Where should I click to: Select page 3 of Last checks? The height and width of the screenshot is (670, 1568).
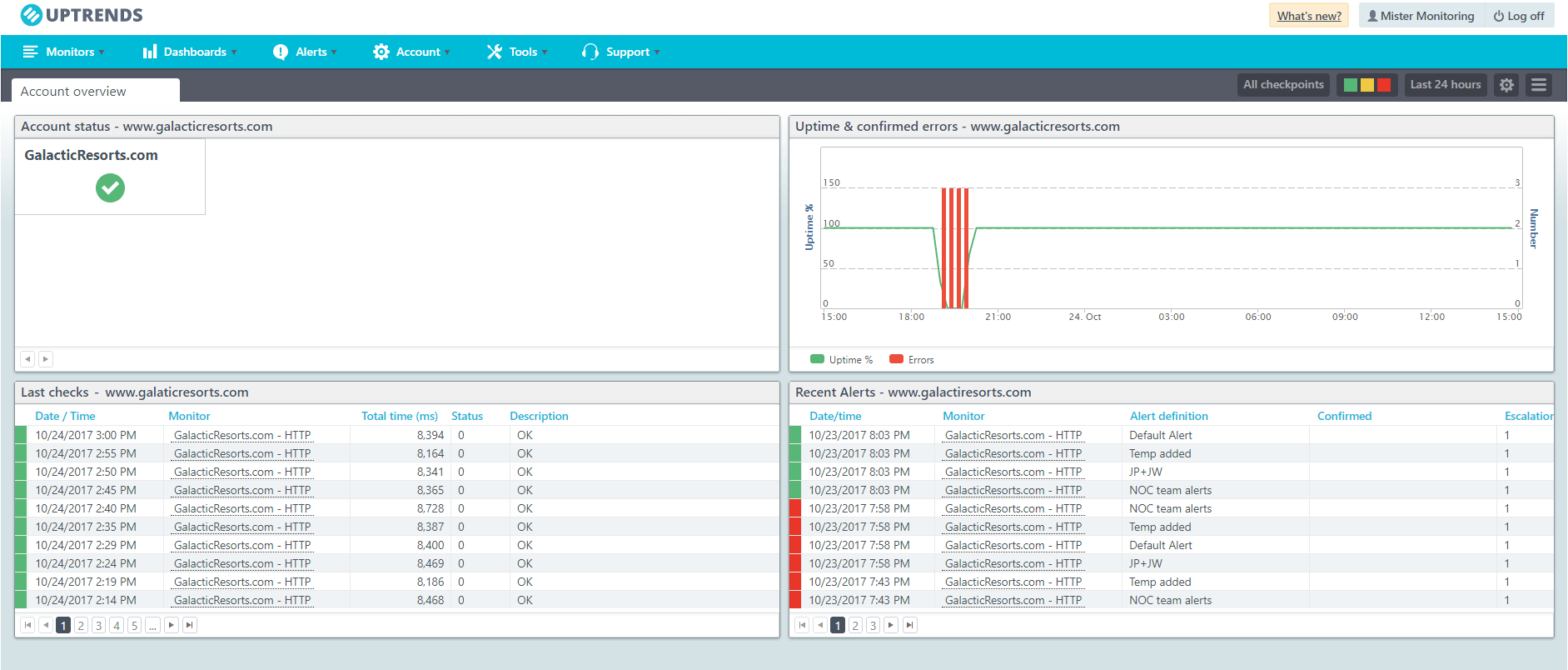[x=98, y=625]
